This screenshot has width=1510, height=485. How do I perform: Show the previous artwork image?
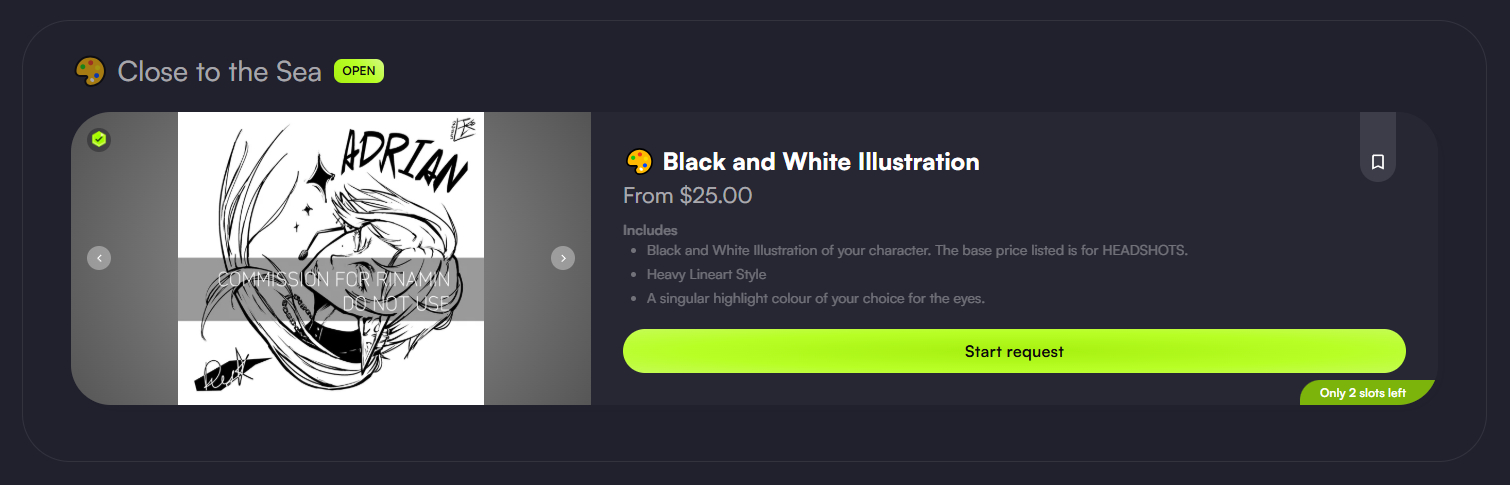coord(99,258)
